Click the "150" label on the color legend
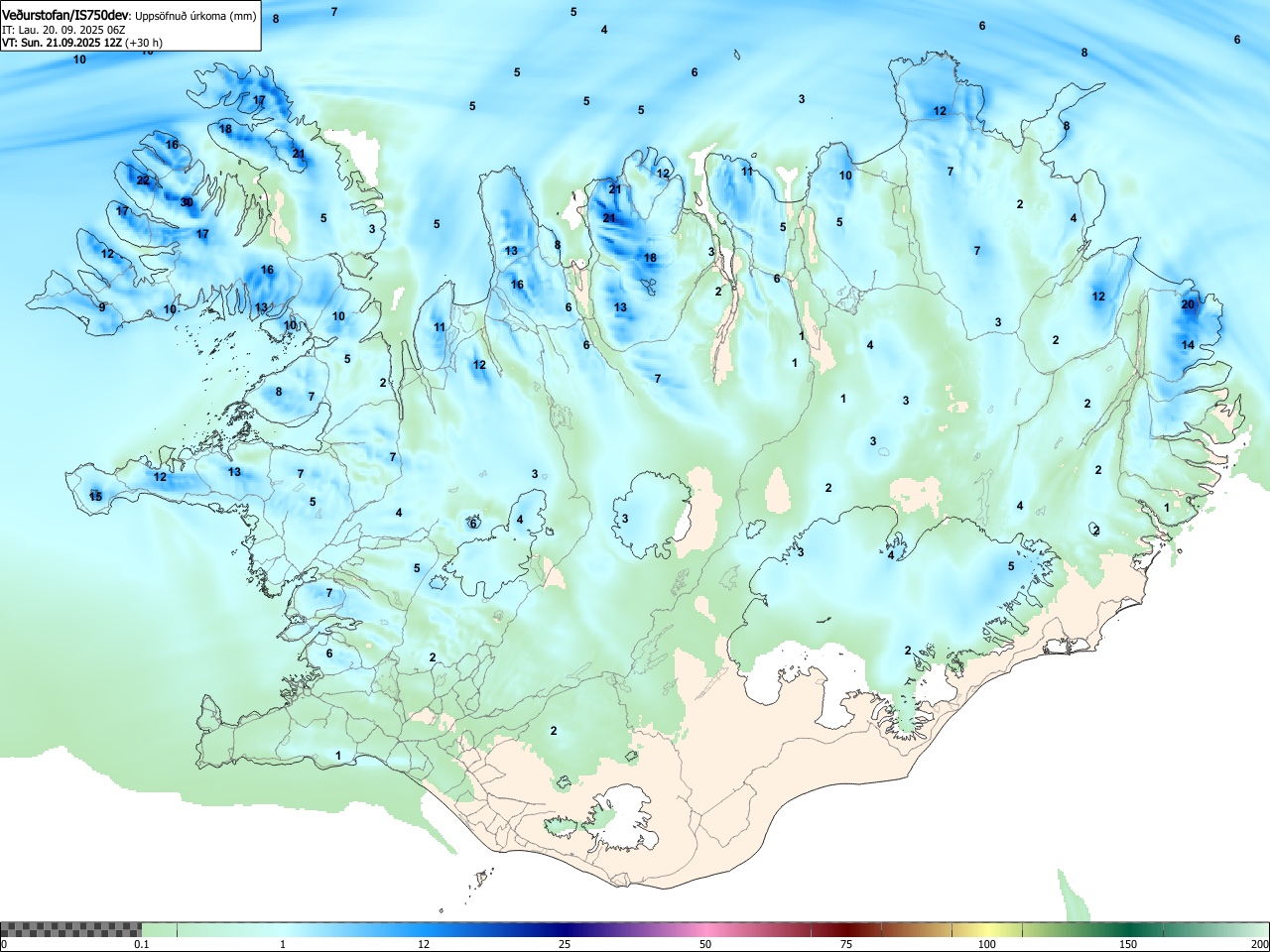 (1128, 944)
